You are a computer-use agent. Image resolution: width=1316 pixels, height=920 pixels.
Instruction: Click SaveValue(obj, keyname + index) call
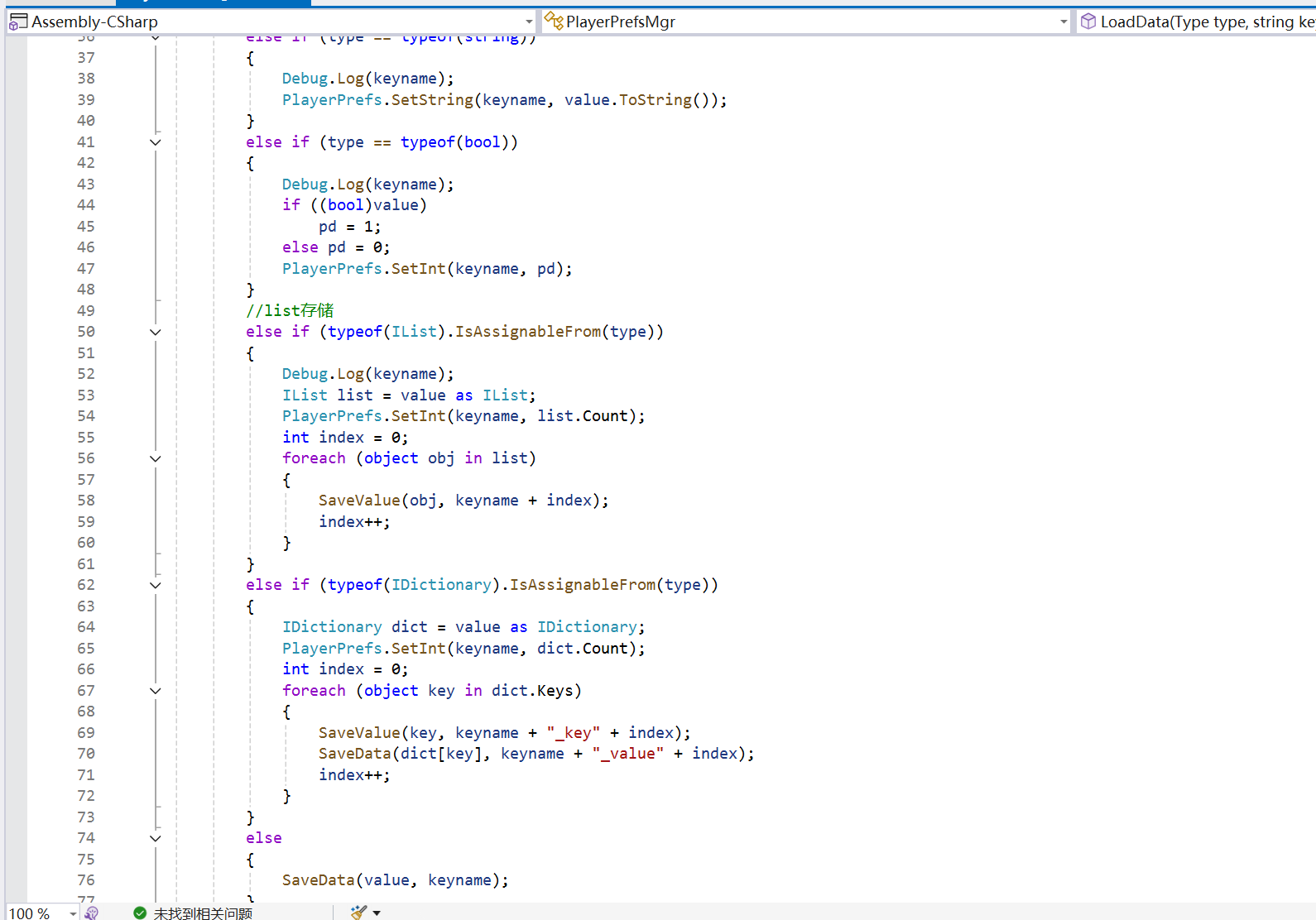[x=464, y=501]
